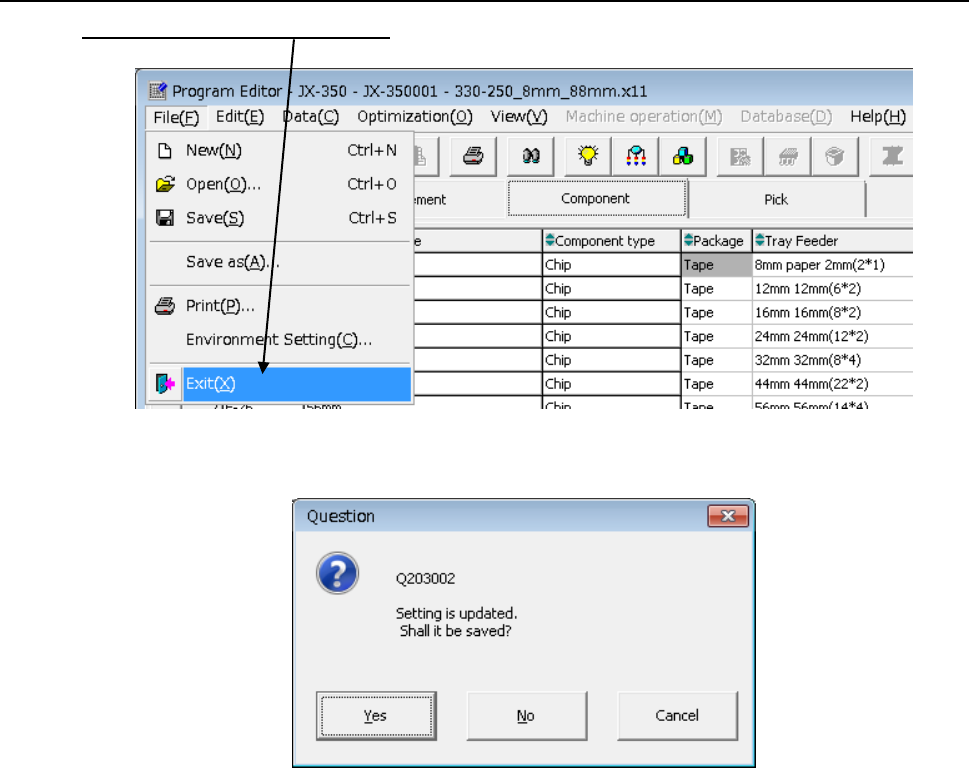Screen dimensions: 969x768
Task: Sort by the Package column header
Action: (x=716, y=241)
